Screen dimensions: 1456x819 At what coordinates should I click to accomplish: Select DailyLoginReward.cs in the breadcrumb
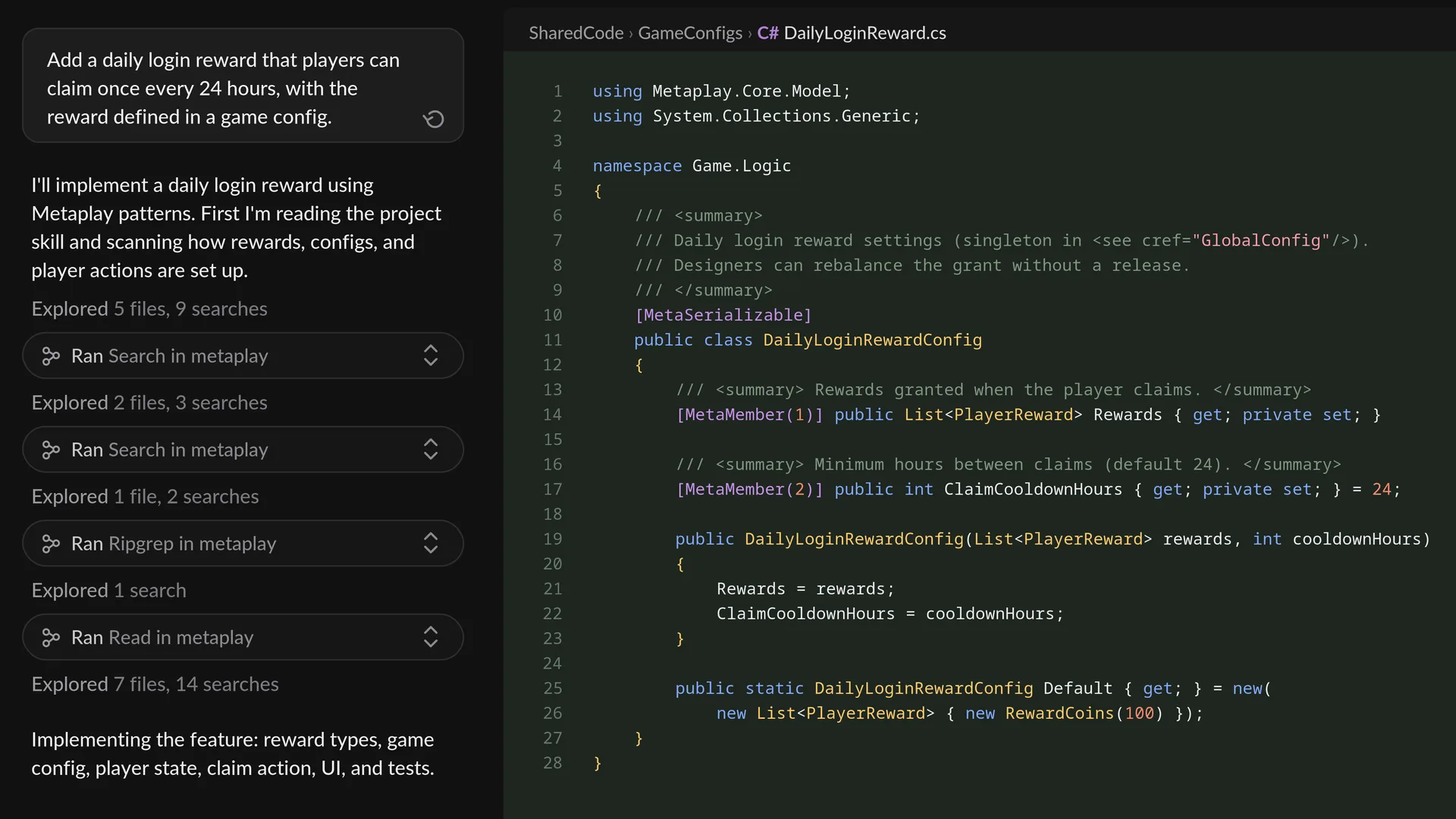coord(864,33)
